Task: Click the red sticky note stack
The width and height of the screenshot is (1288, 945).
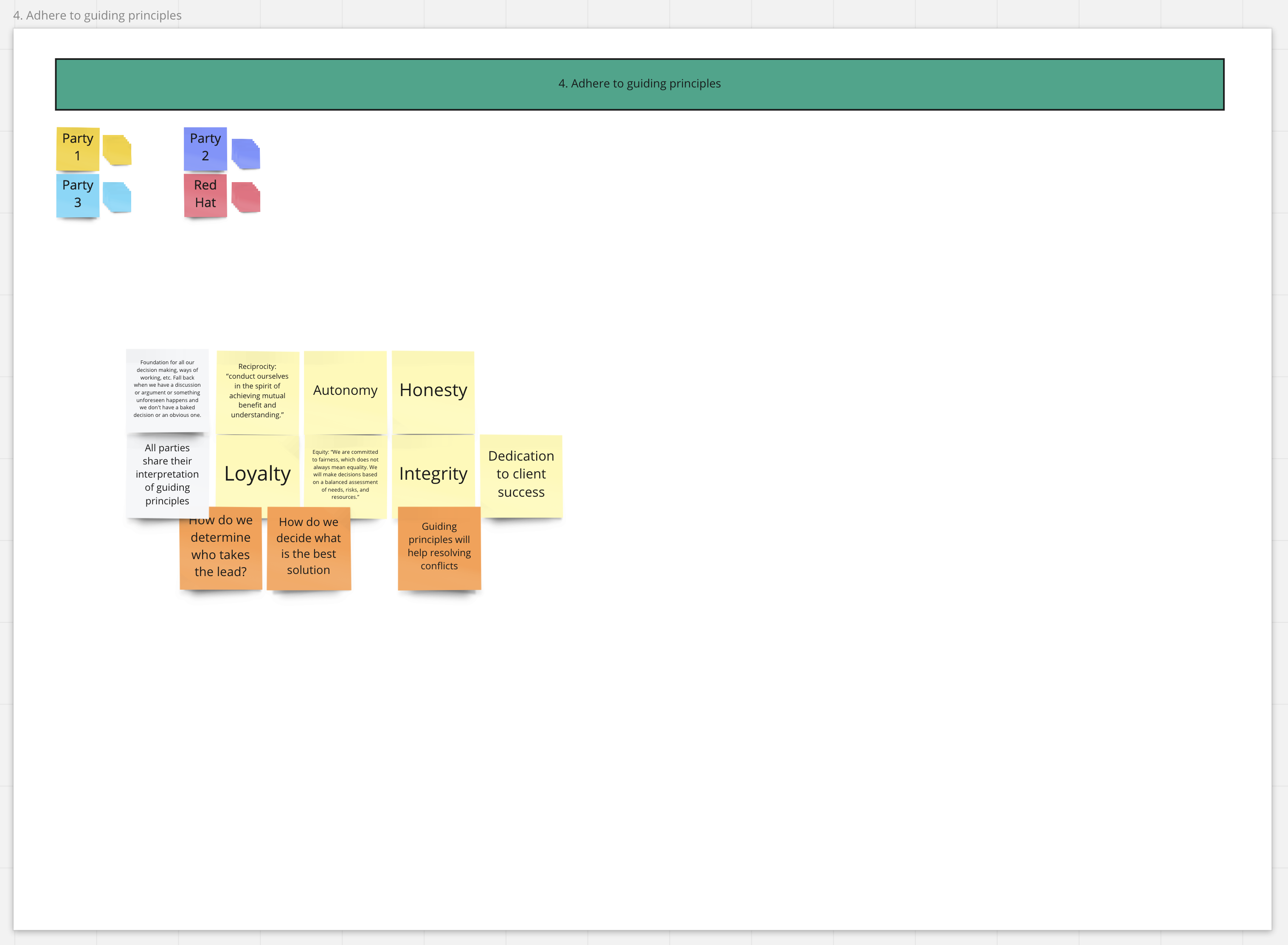Action: 246,197
